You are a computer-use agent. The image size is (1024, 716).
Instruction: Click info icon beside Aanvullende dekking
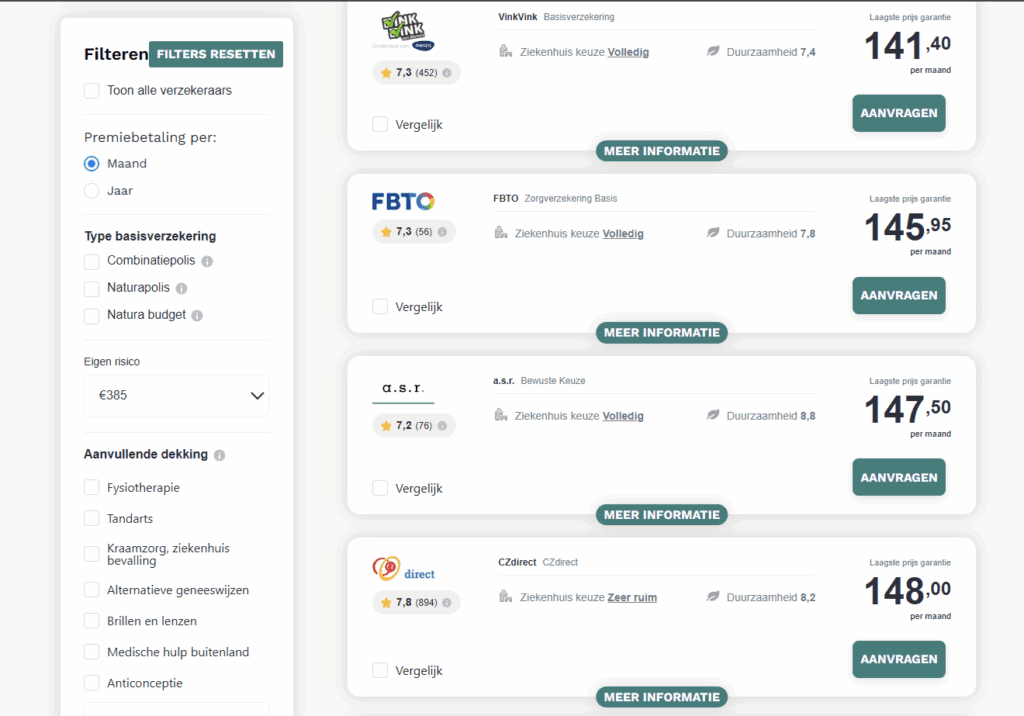tap(219, 455)
